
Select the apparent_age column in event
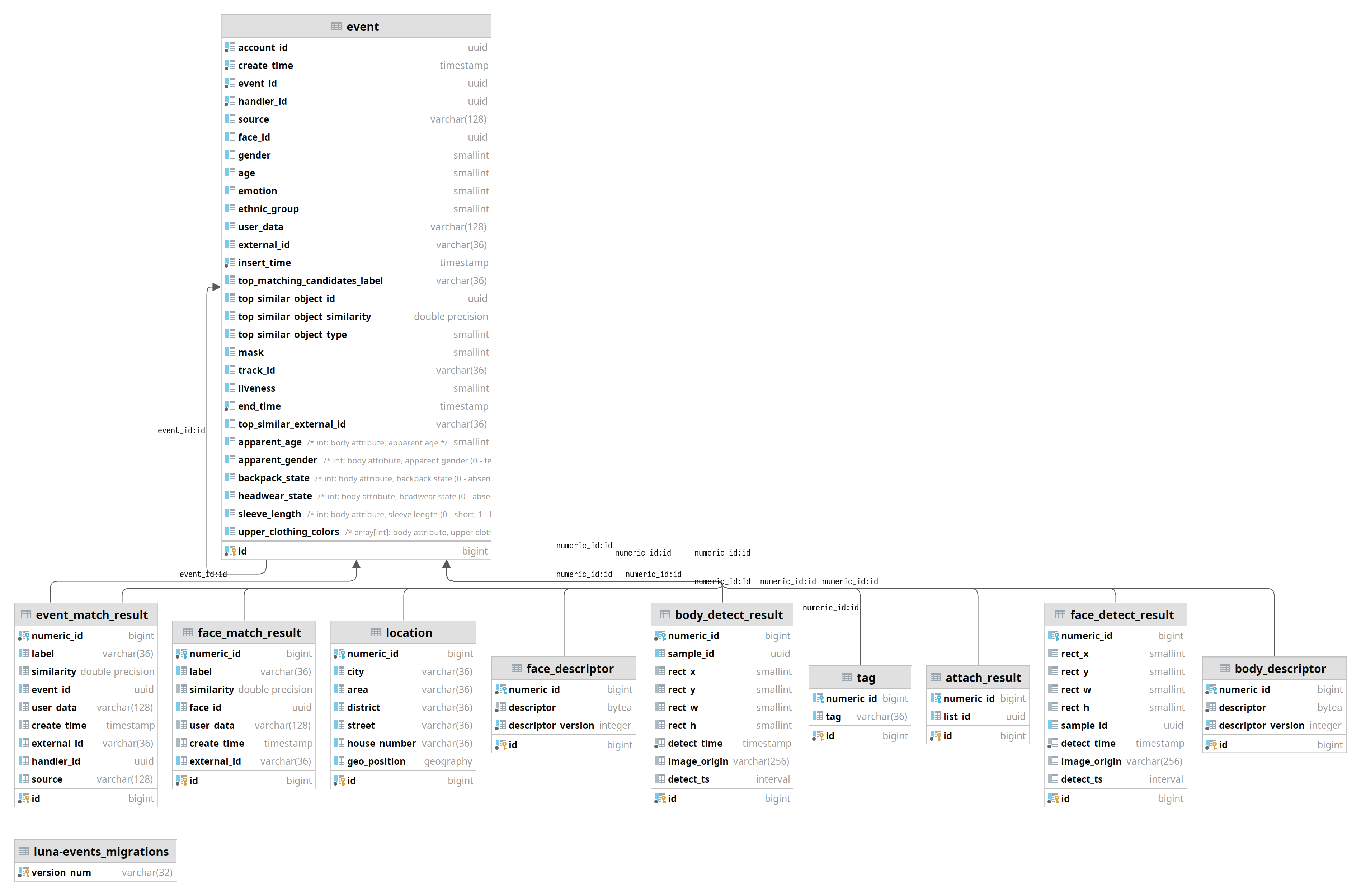pos(356,442)
